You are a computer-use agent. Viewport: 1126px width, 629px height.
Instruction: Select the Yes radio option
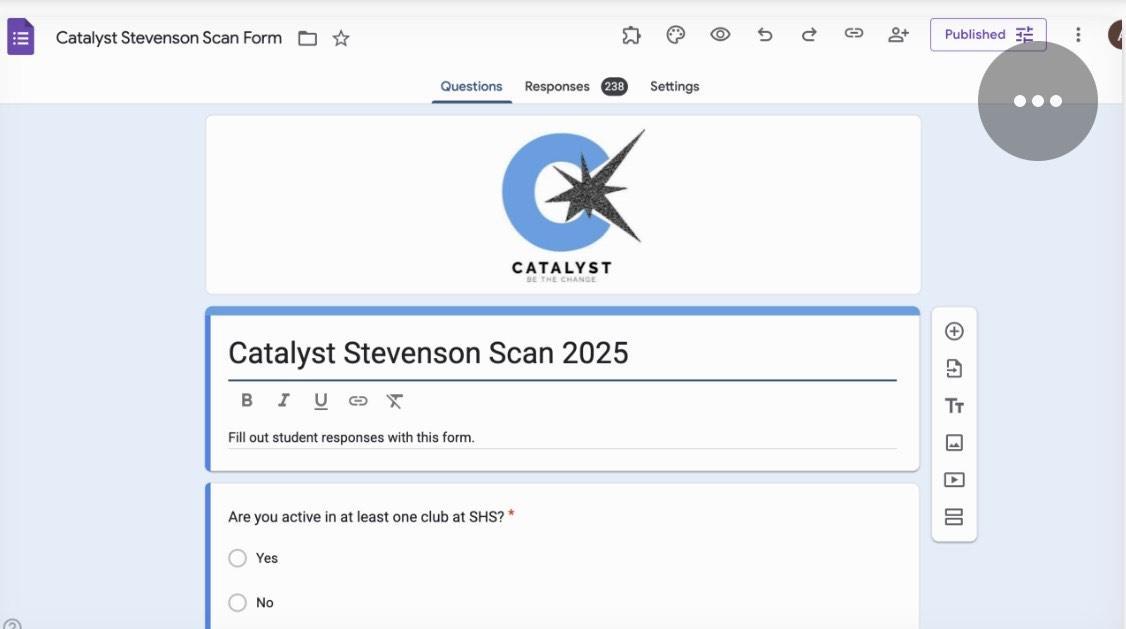(238, 558)
